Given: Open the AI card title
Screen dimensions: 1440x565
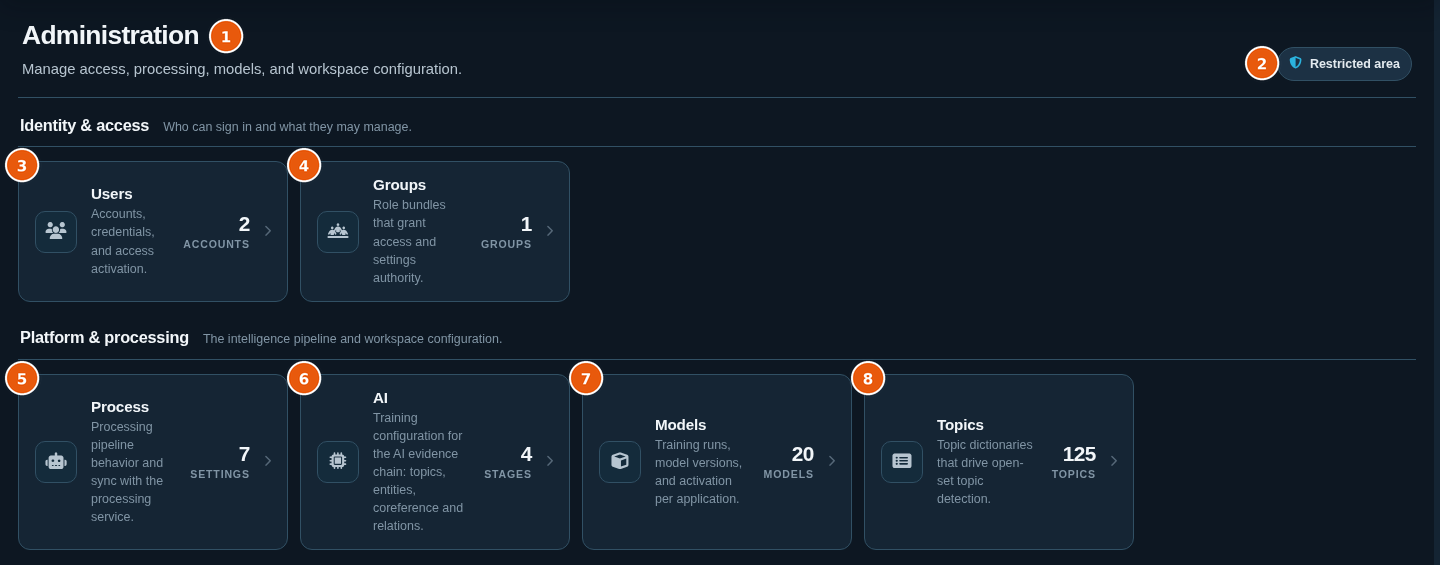Looking at the screenshot, I should coord(380,398).
